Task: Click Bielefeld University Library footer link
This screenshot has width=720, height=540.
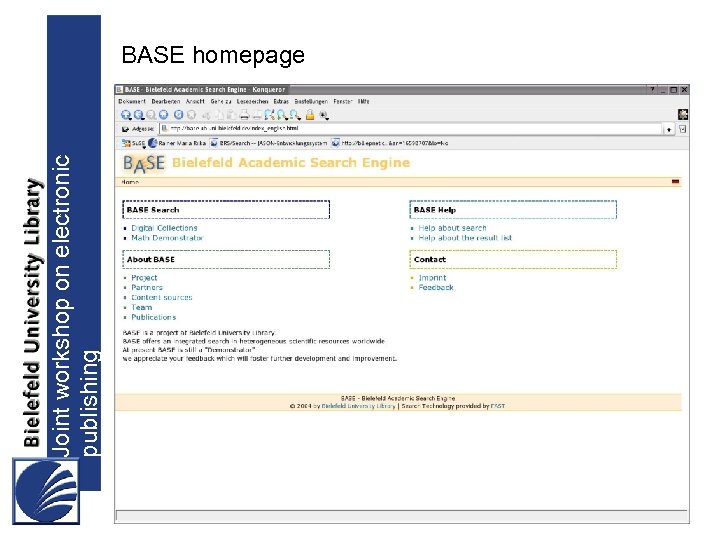Action: 358,406
